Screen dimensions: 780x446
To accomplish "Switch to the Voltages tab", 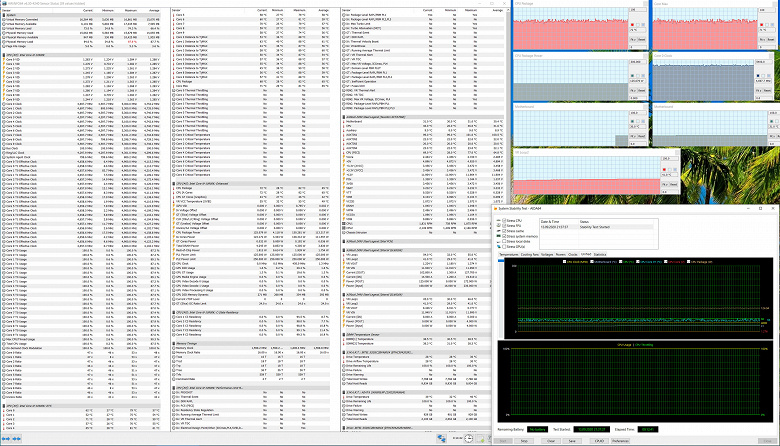I will tap(547, 255).
